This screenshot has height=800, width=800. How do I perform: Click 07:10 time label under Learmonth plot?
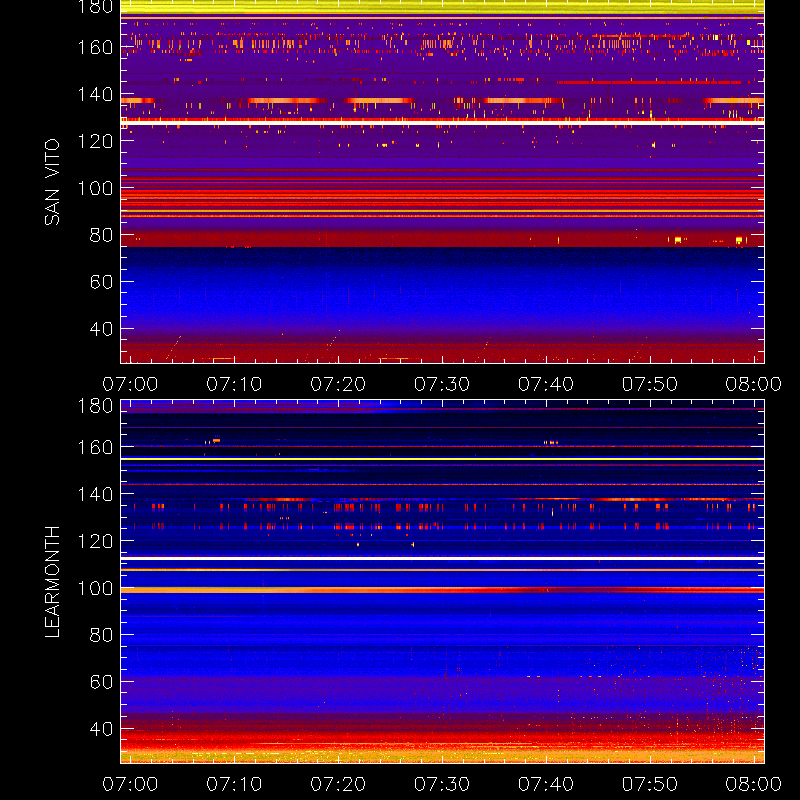point(234,784)
